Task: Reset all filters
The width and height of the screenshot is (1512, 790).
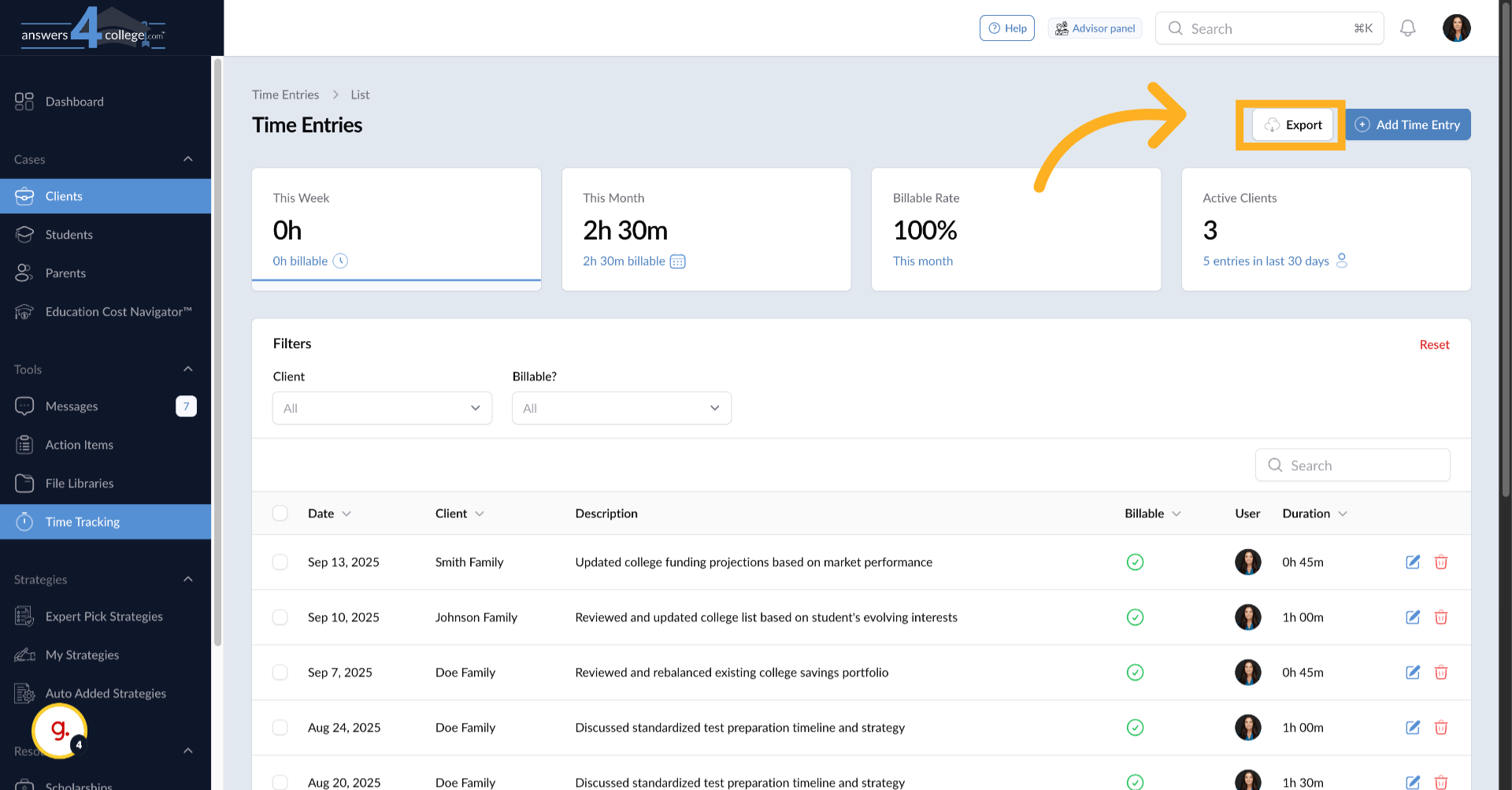Action: point(1433,344)
